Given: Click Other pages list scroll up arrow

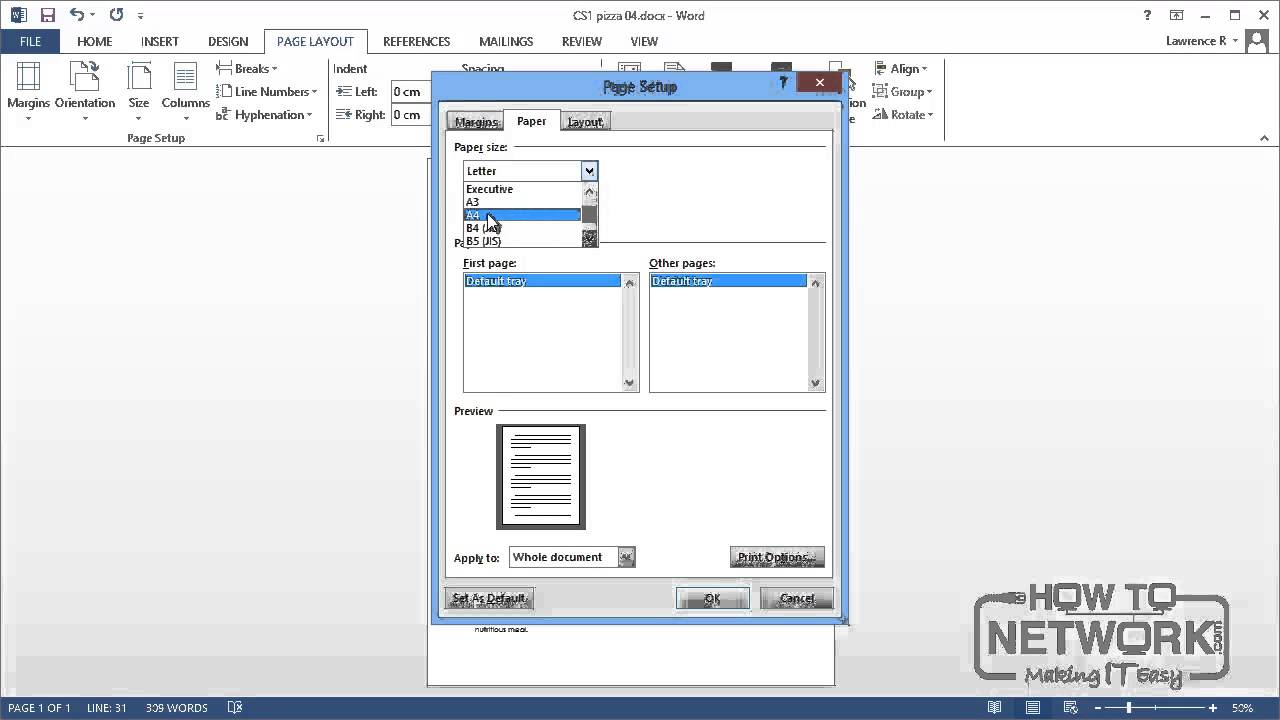Looking at the screenshot, I should point(815,283).
